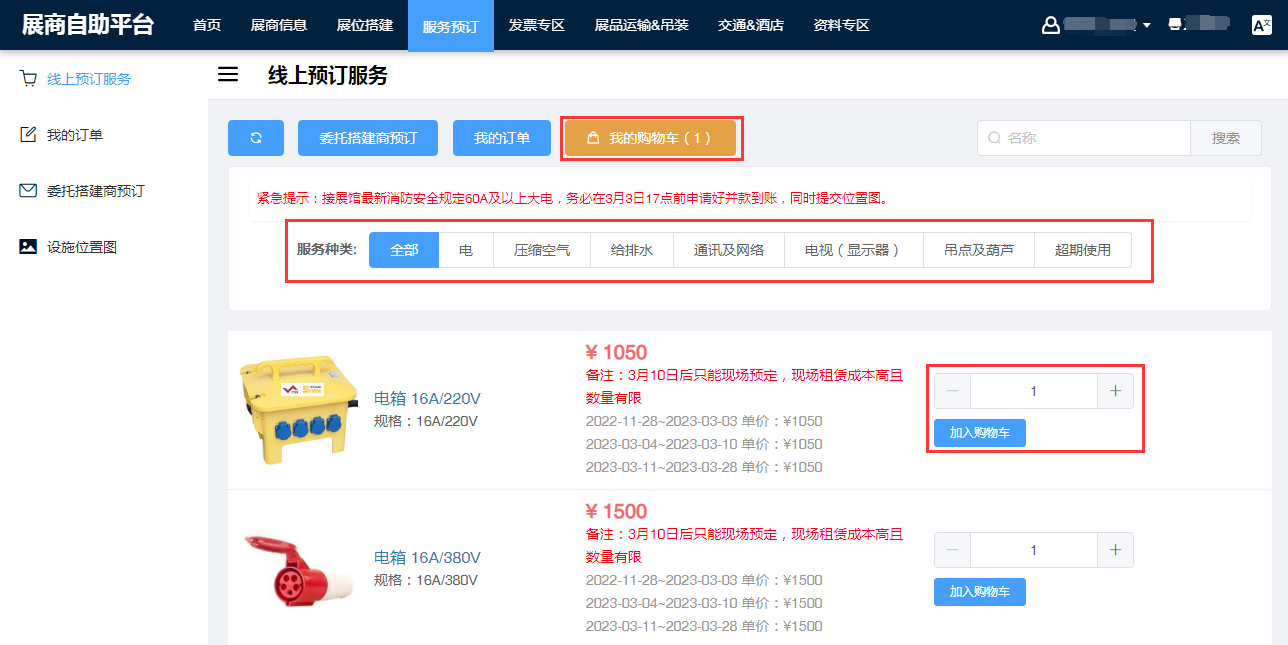Click the hamburger menu icon beside page title
This screenshot has height=645, width=1288.
tap(228, 75)
